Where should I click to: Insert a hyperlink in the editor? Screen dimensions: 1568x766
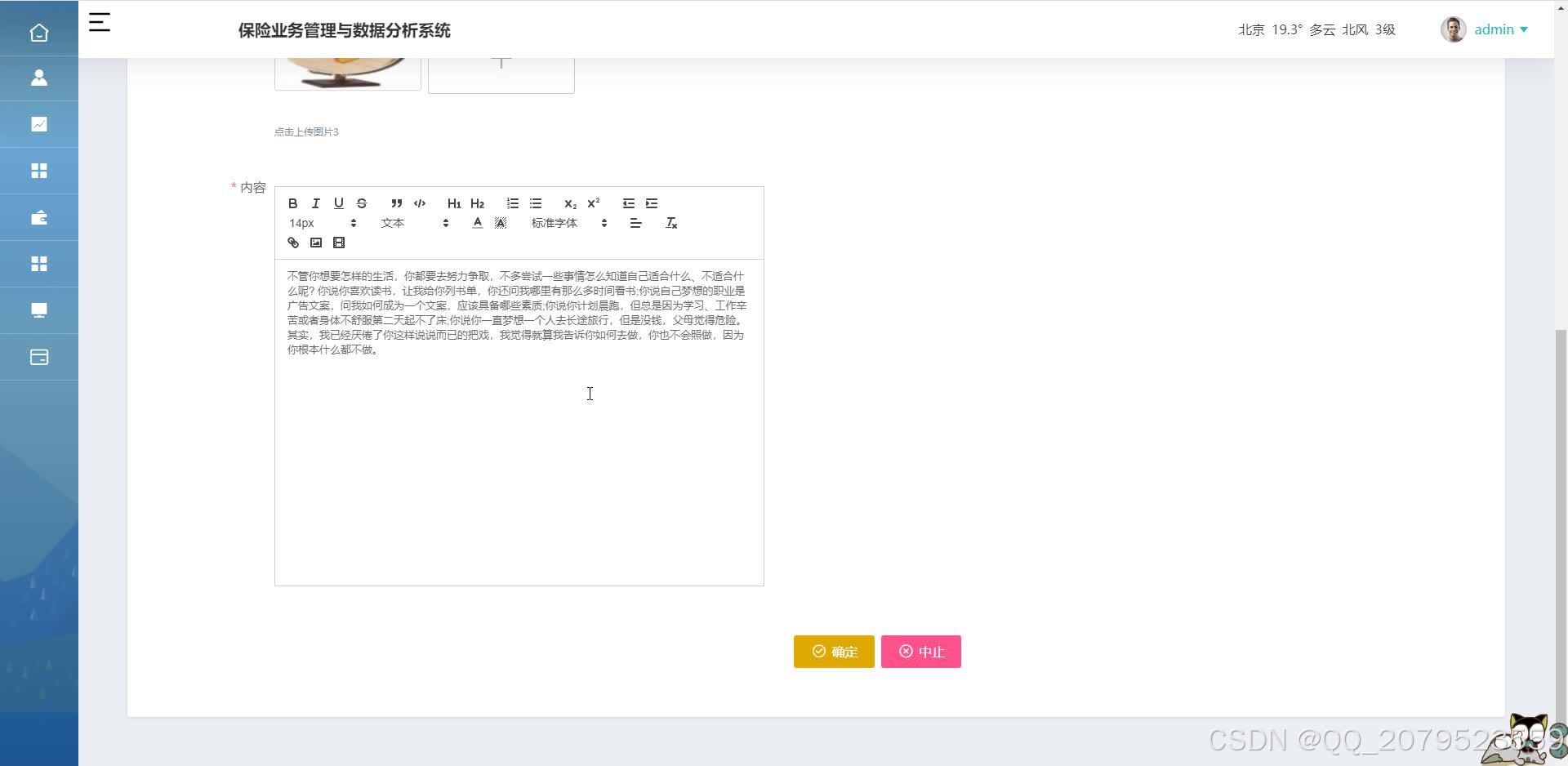292,243
